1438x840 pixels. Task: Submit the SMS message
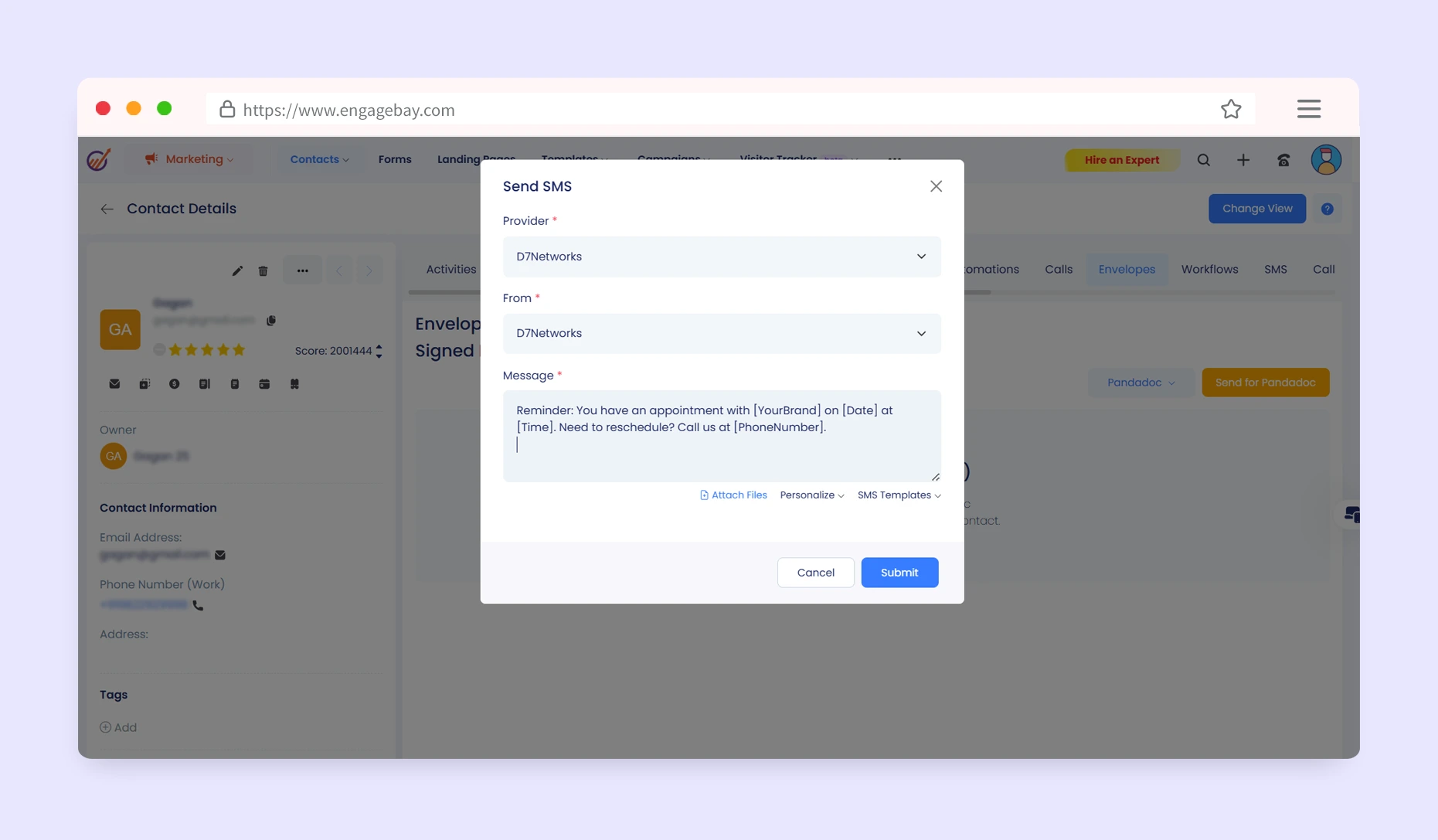pyautogui.click(x=899, y=573)
